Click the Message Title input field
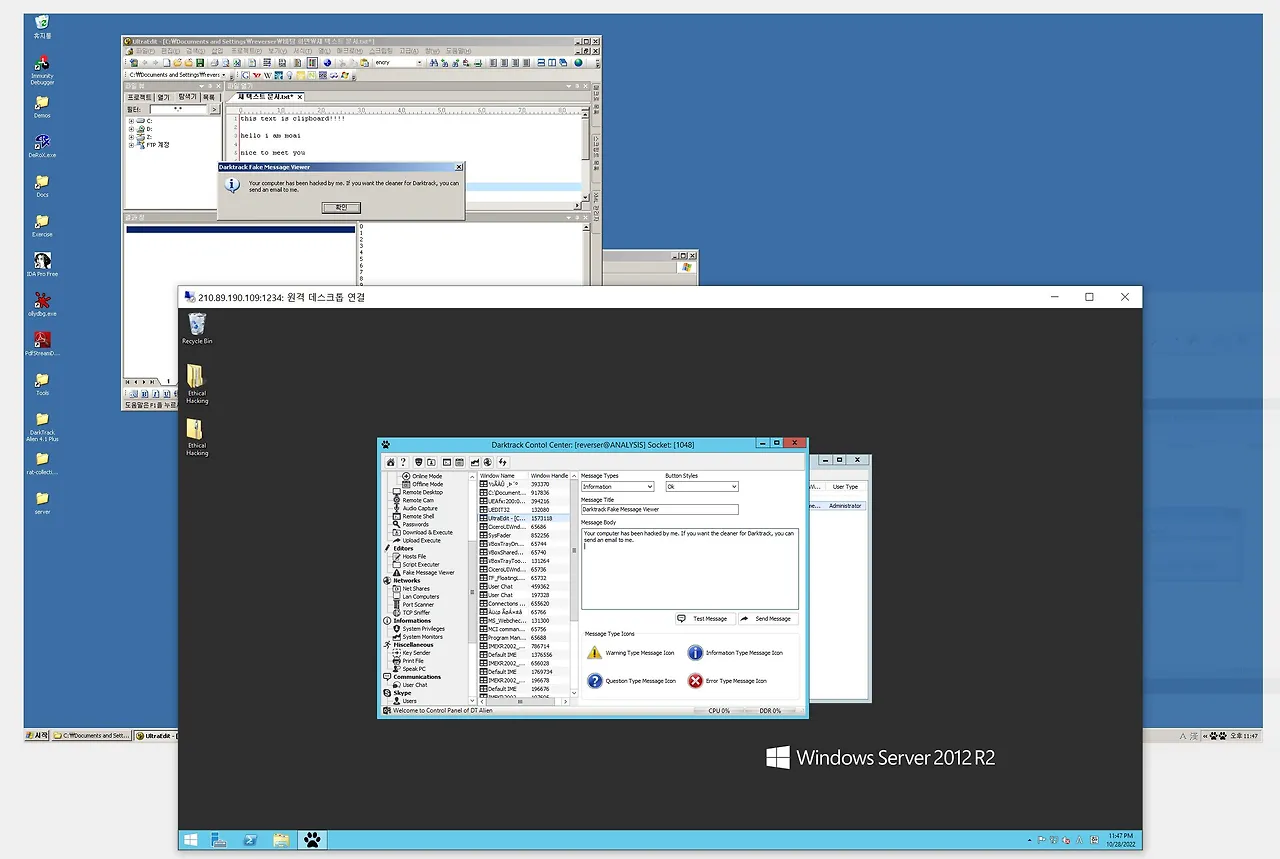 coord(659,510)
